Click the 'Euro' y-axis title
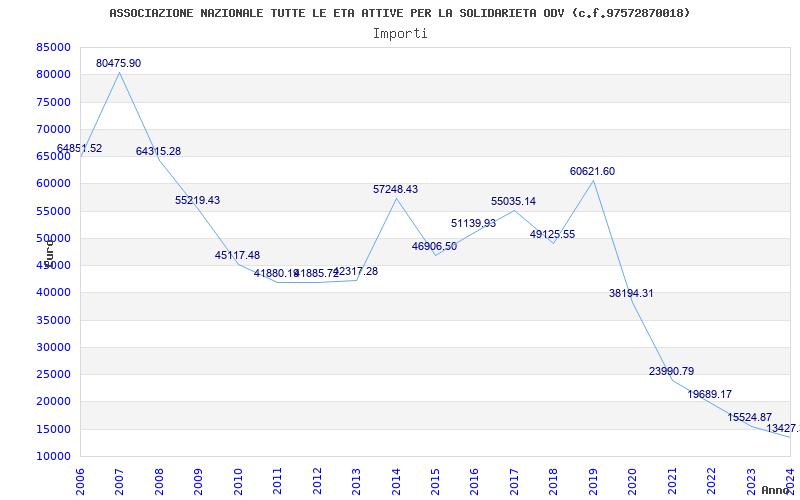 click(48, 253)
